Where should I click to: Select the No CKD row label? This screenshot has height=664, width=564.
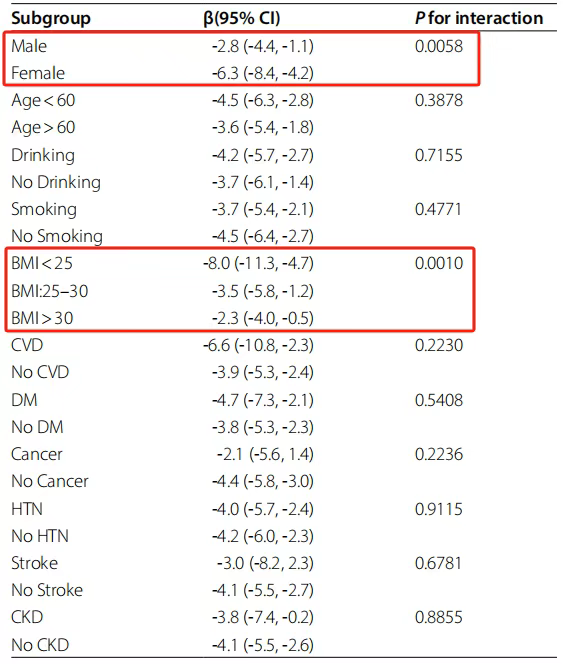click(40, 645)
